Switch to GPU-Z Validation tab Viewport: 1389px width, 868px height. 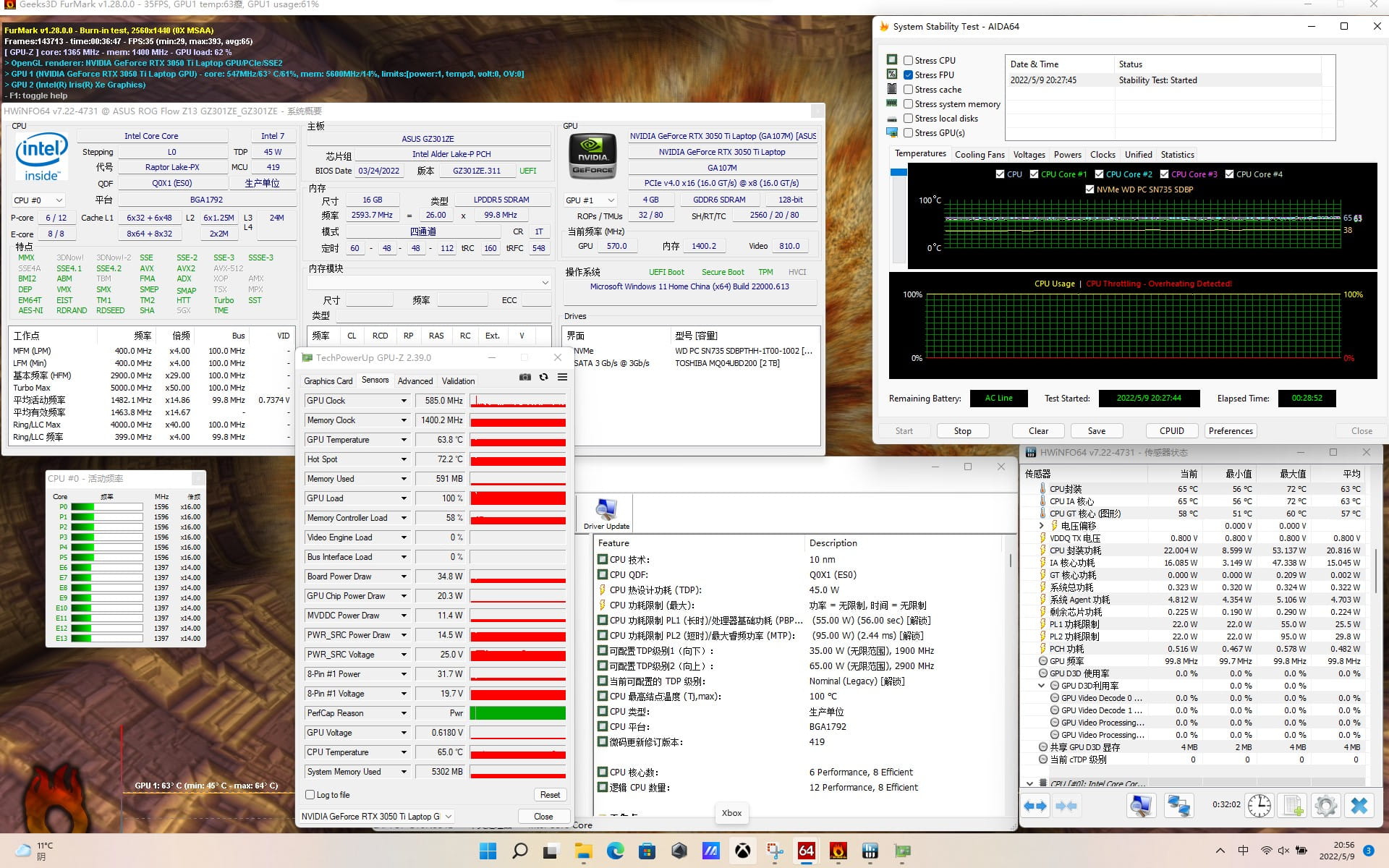(x=458, y=381)
